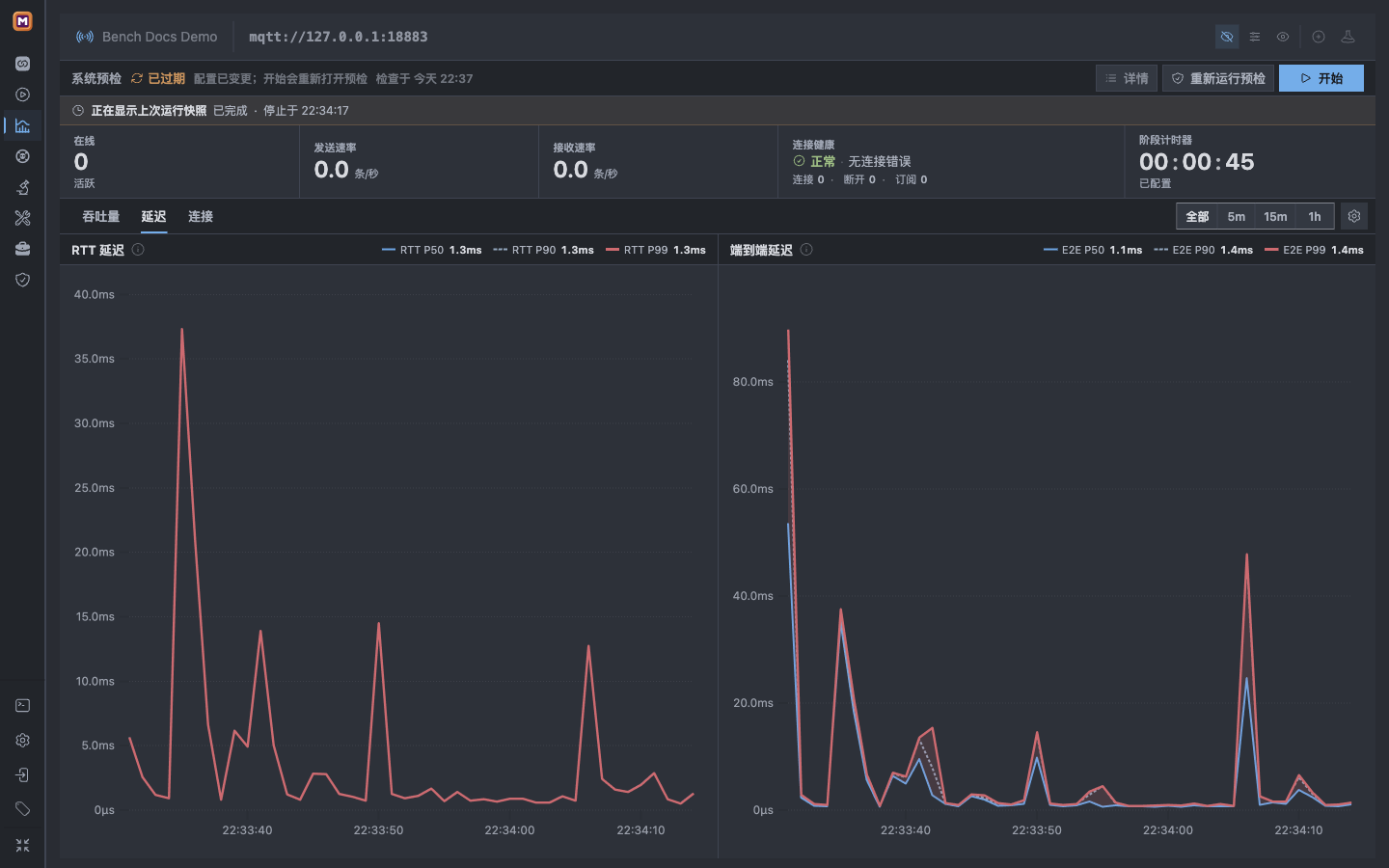Click the 系统预检 label

[x=96, y=79]
